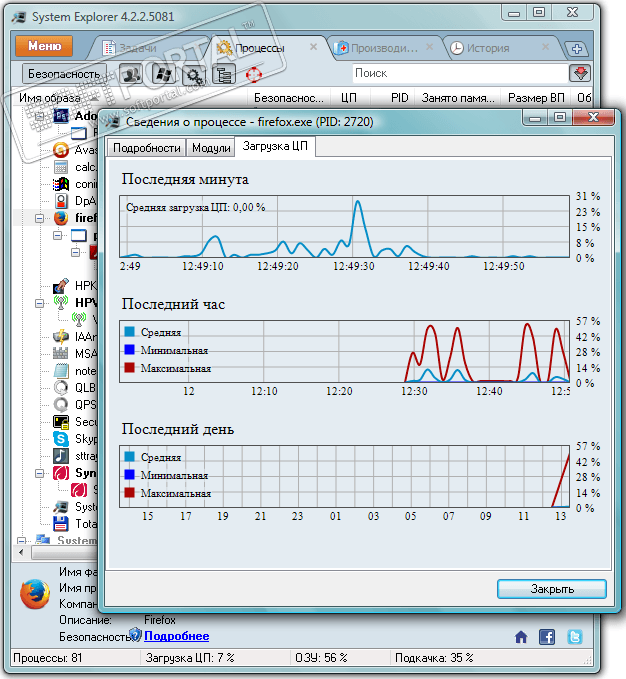The image size is (626, 679).
Task: Toggle the process tree view icon
Action: (224, 74)
